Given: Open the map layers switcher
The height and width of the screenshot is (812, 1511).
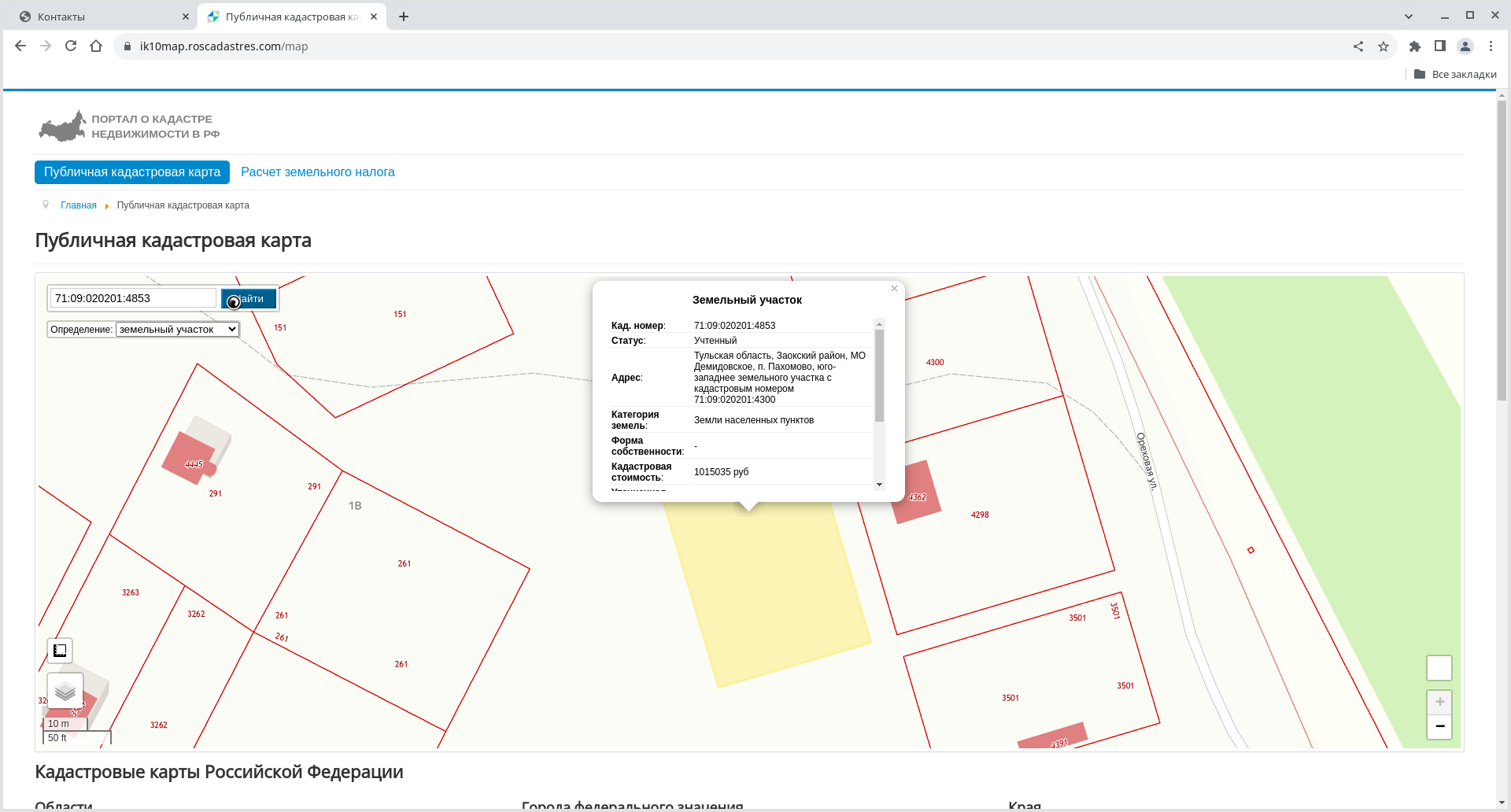Looking at the screenshot, I should coord(65,692).
